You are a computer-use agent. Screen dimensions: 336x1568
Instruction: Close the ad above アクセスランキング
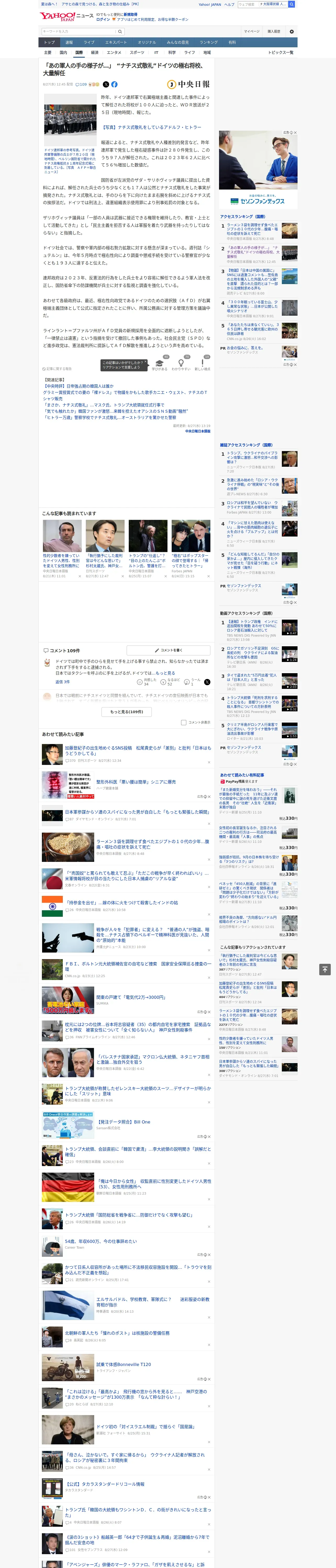(295, 133)
